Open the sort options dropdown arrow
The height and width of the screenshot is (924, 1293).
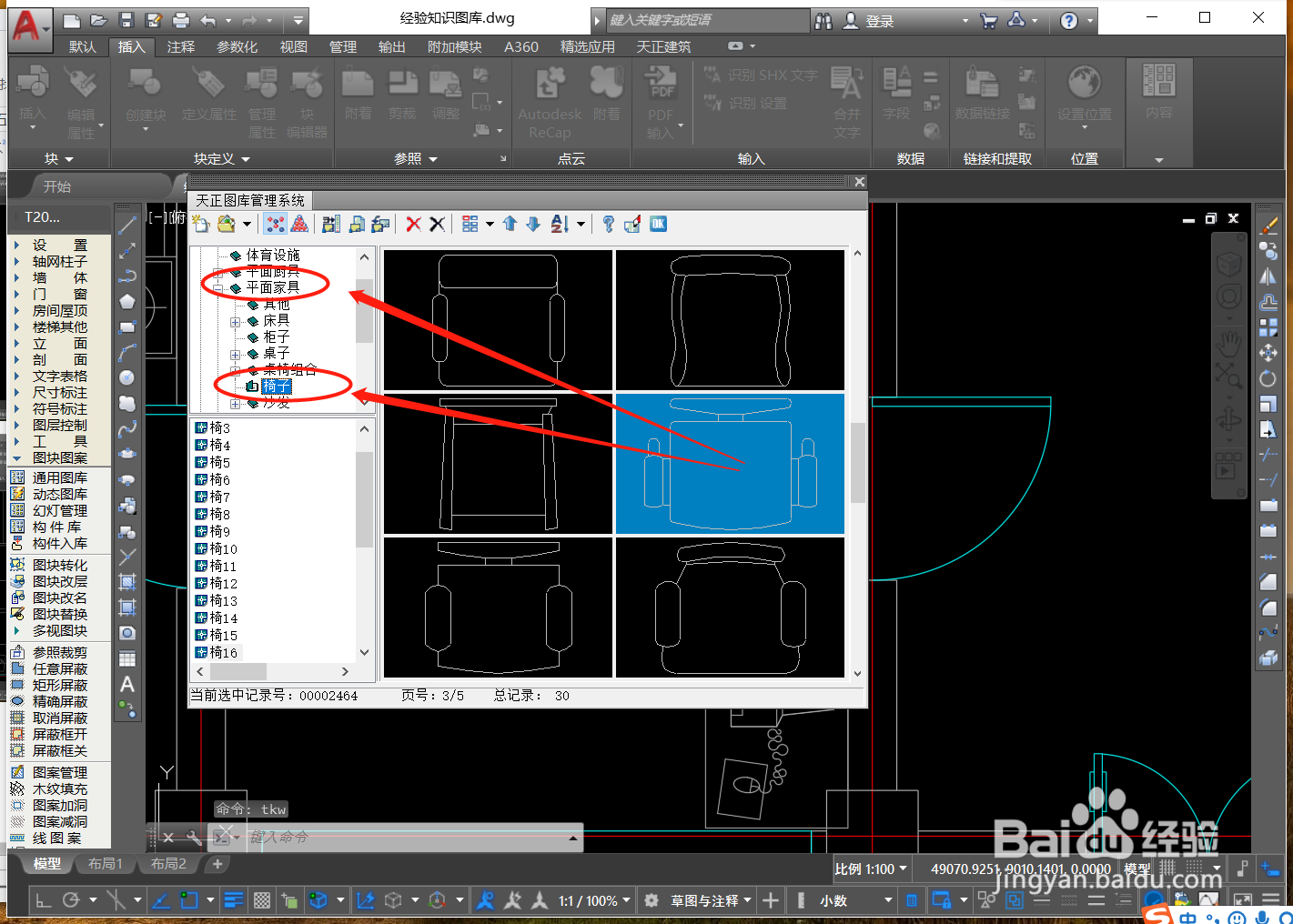coord(581,224)
